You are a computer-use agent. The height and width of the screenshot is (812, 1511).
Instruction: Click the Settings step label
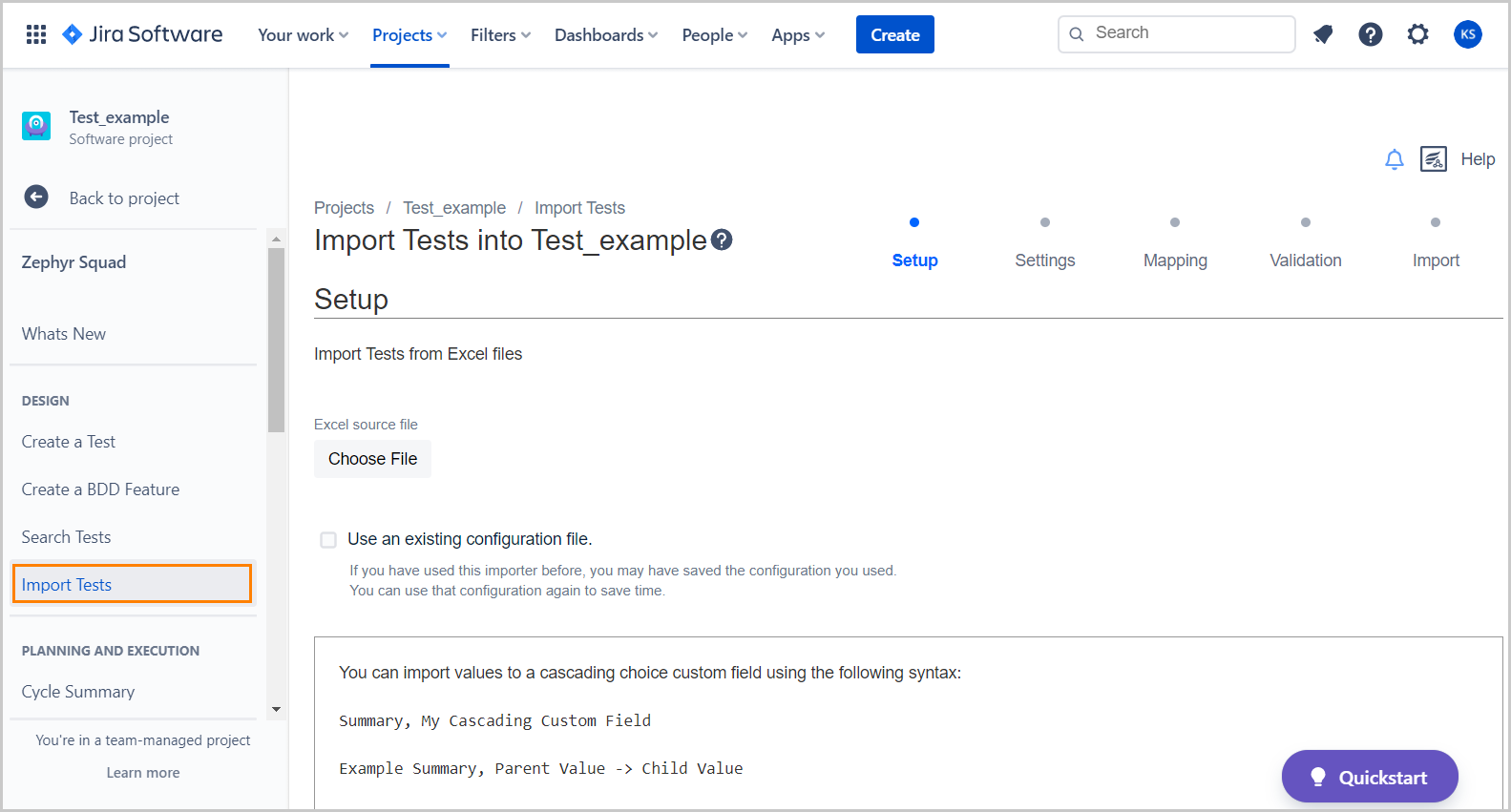pyautogui.click(x=1045, y=260)
